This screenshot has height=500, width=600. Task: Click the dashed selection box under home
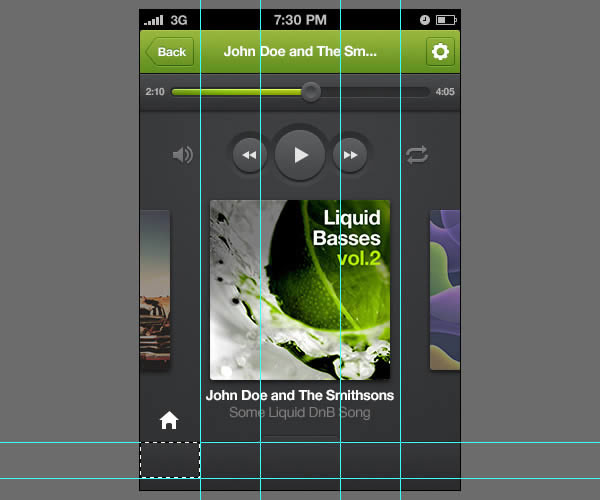[x=169, y=460]
